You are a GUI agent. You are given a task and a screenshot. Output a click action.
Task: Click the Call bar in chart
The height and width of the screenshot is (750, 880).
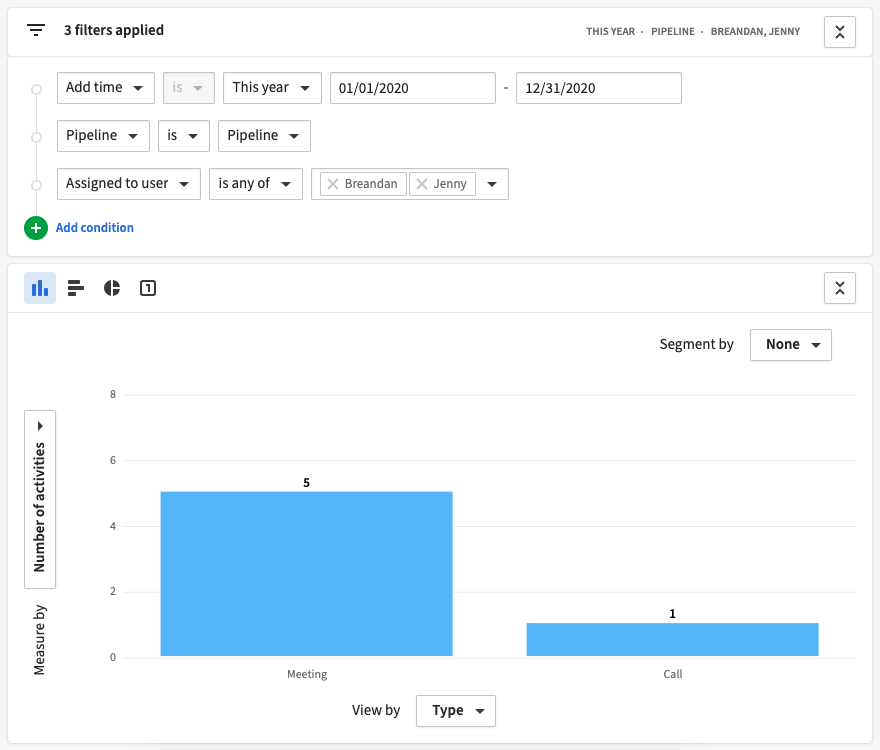[x=672, y=639]
